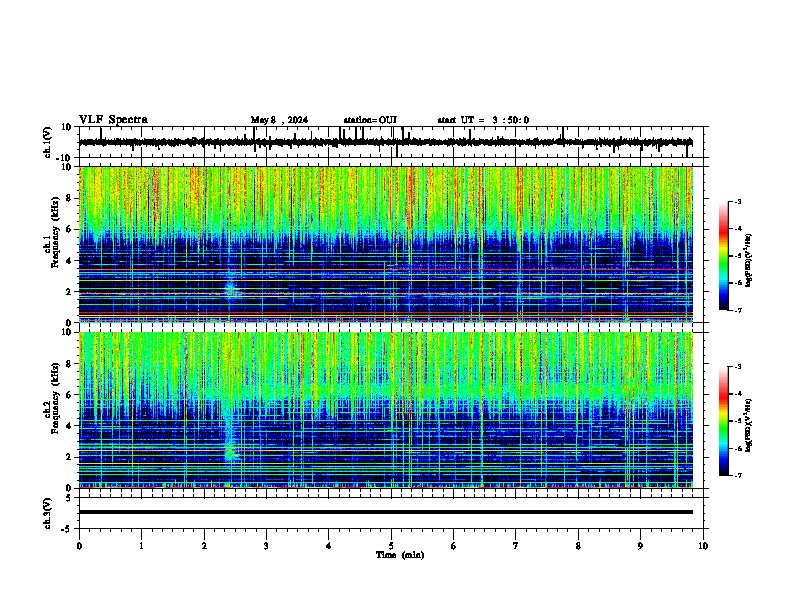Click the ch.1 waveform trace

(x=385, y=142)
